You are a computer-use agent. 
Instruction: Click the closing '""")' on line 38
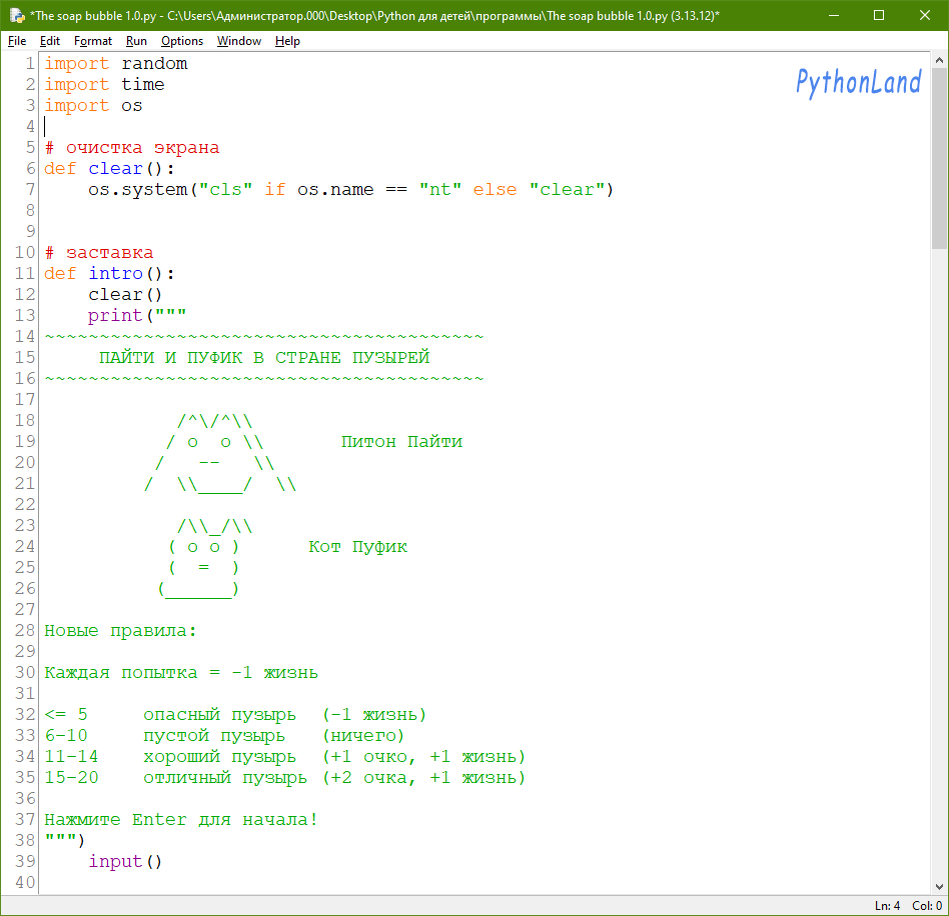[x=65, y=840]
